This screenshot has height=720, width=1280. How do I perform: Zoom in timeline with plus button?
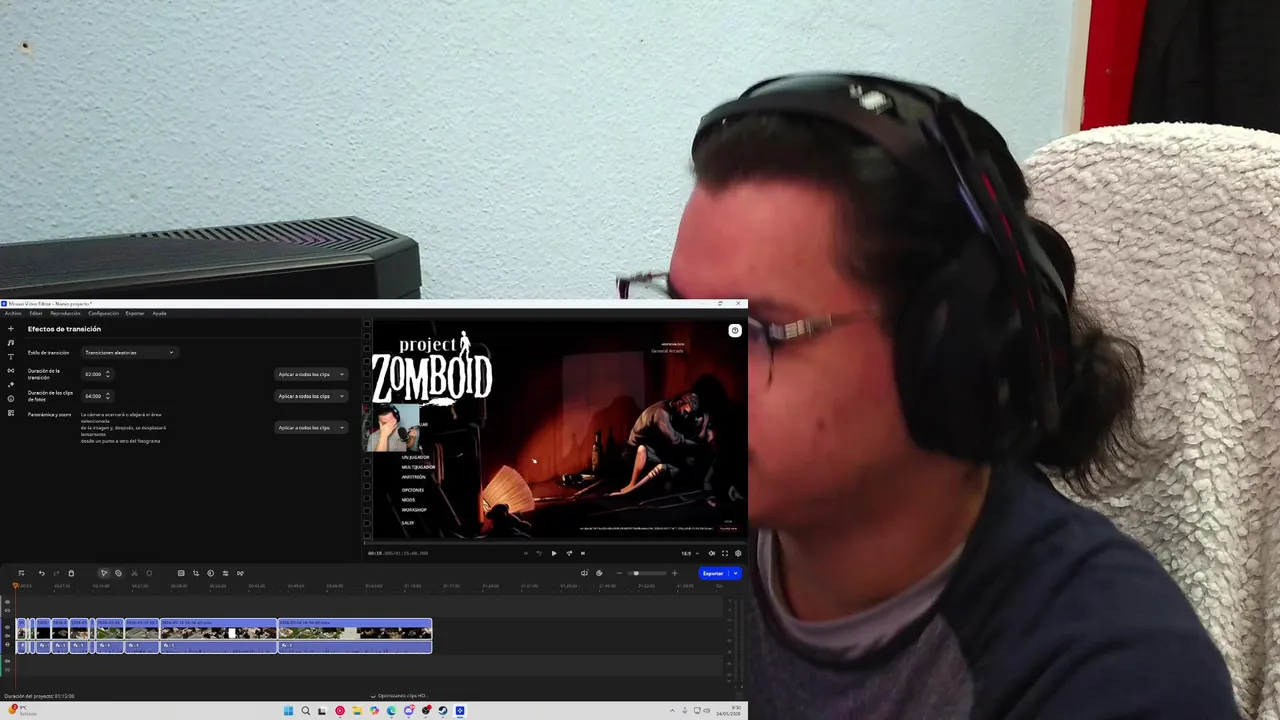point(674,573)
